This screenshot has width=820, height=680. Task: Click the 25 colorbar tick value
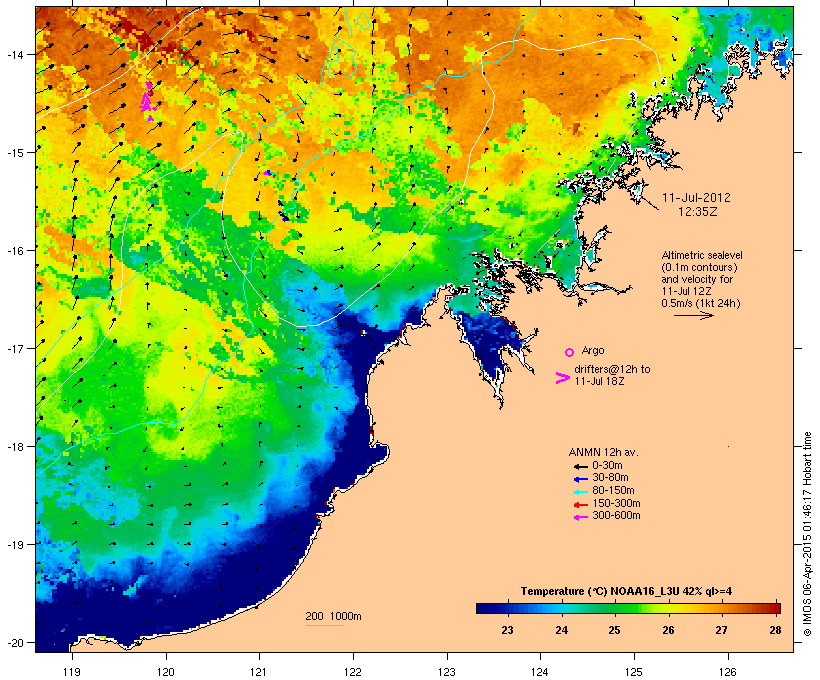(614, 630)
